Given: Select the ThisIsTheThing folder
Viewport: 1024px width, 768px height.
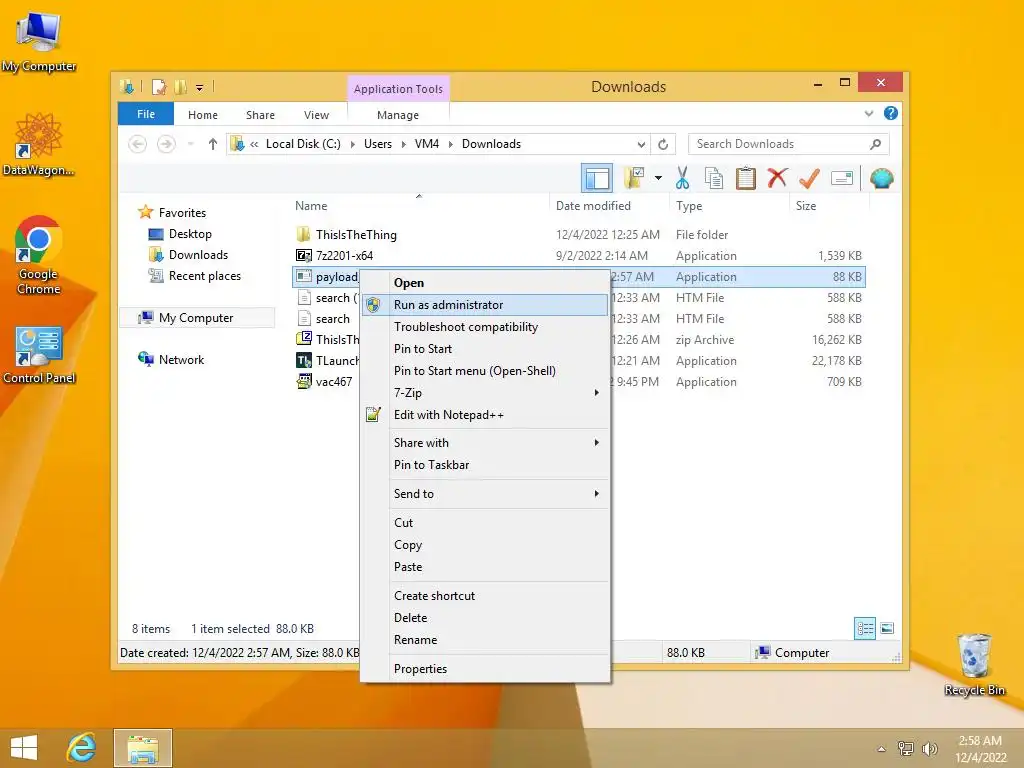Looking at the screenshot, I should click(x=356, y=234).
